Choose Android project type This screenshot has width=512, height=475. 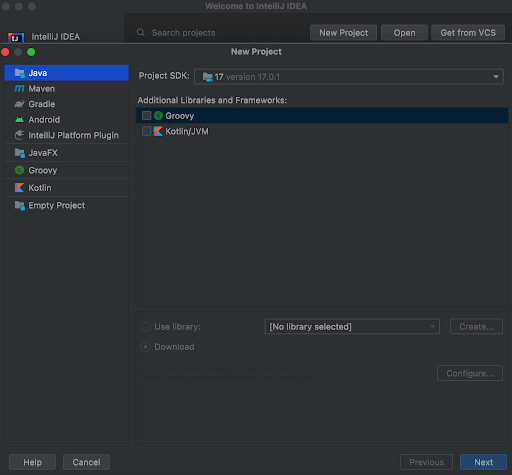tap(66, 119)
